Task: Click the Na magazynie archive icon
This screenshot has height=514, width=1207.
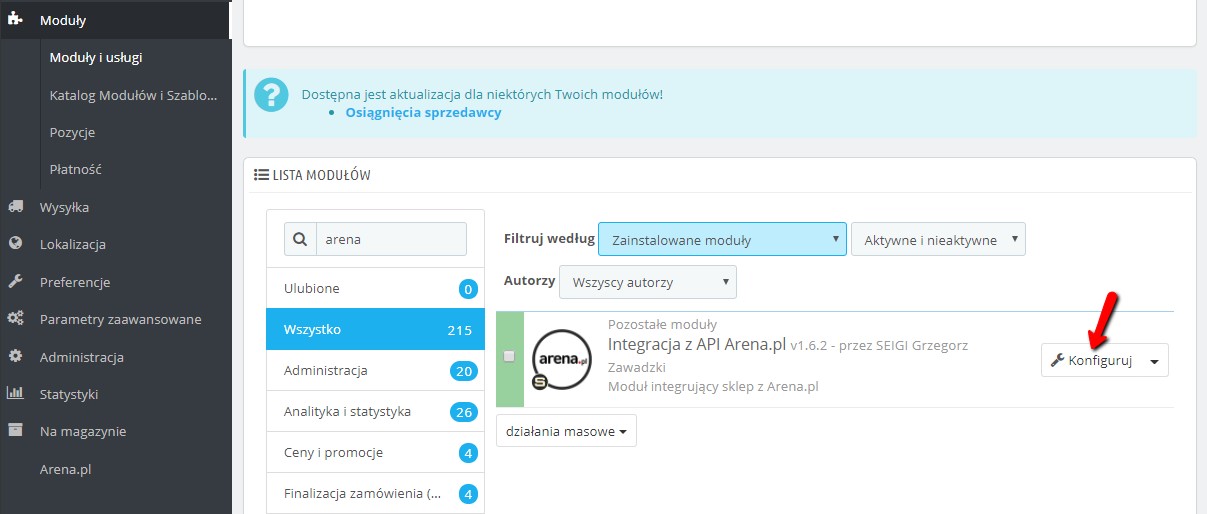Action: tap(15, 431)
